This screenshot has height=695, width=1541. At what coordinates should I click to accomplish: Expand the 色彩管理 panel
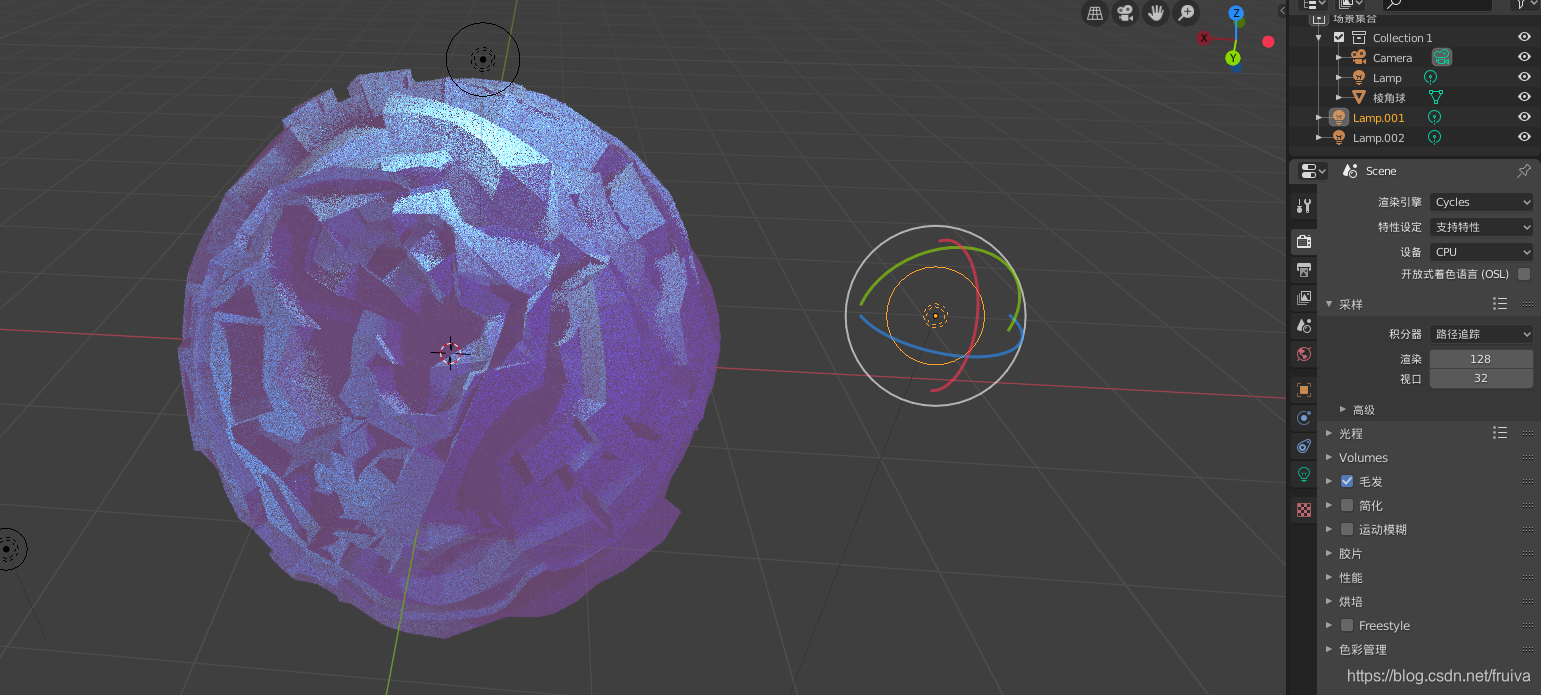[1329, 649]
